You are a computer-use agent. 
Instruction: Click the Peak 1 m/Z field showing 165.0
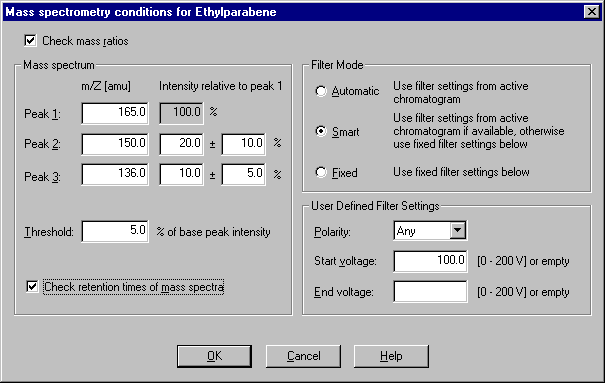pos(115,113)
